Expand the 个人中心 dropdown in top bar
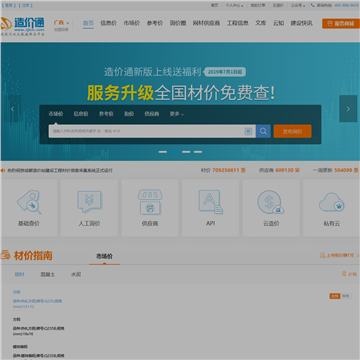The height and width of the screenshot is (360, 360). tap(234, 5)
